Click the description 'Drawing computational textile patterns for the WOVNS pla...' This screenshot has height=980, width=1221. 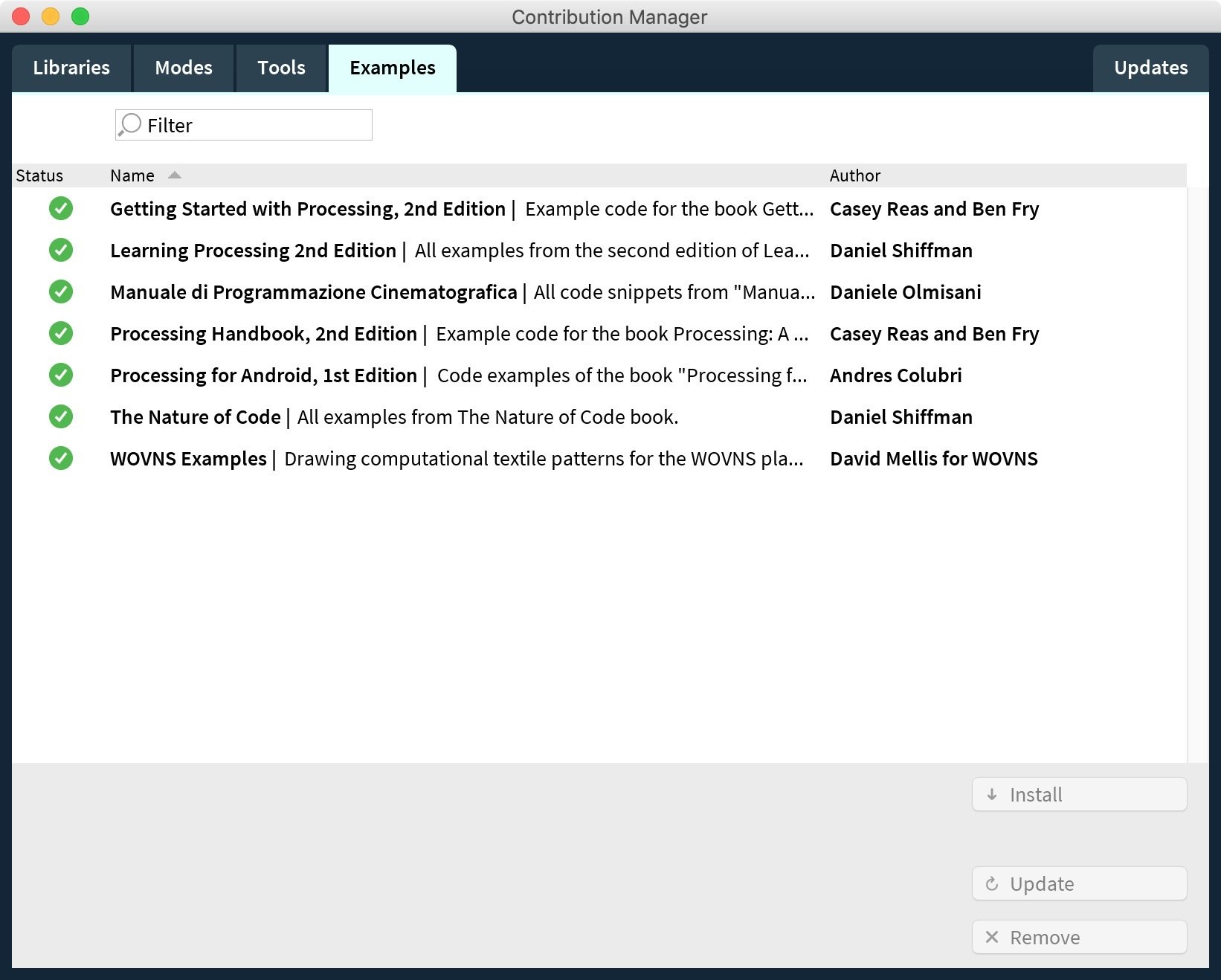point(544,459)
